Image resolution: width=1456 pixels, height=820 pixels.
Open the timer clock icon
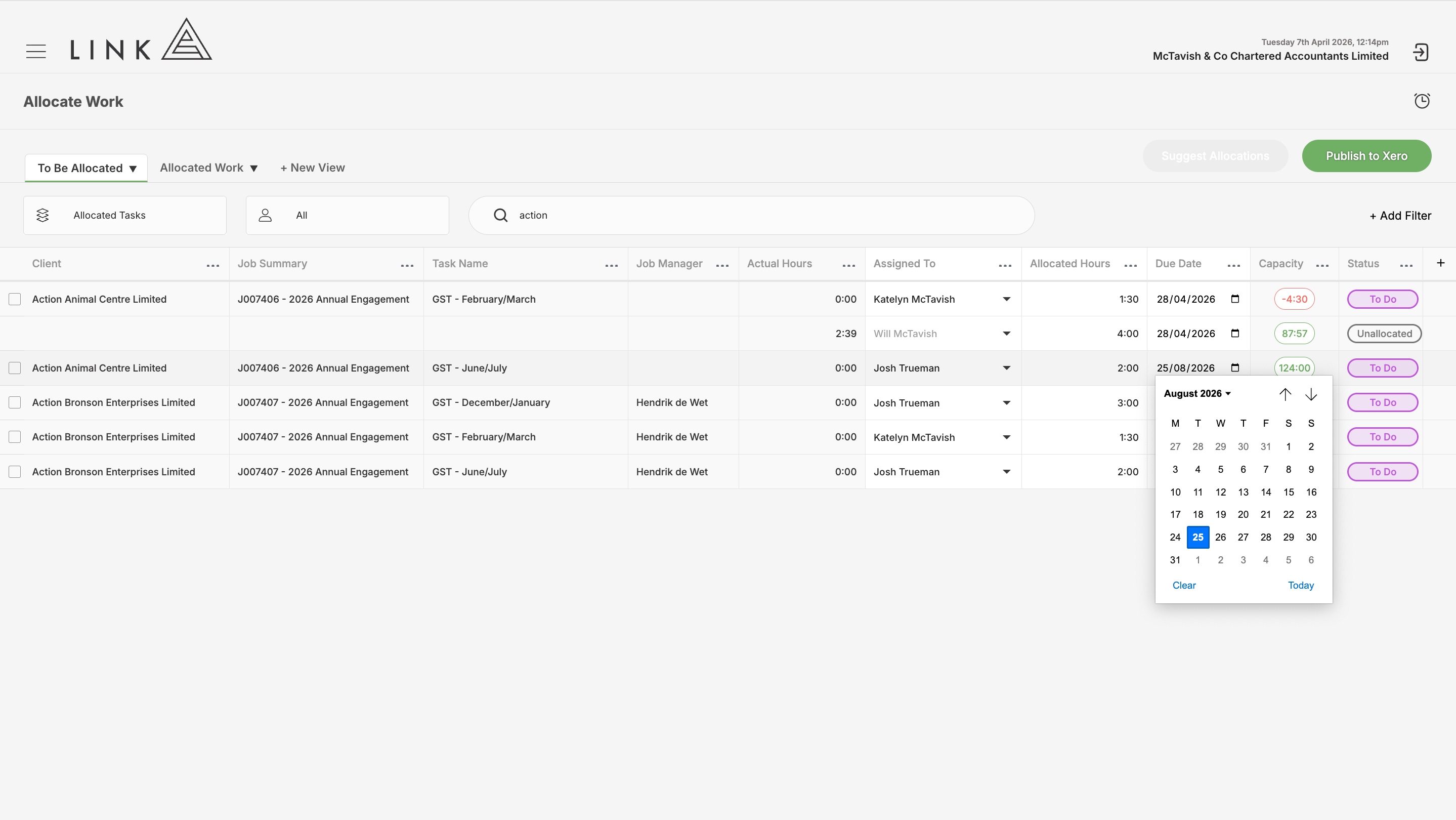tap(1422, 101)
